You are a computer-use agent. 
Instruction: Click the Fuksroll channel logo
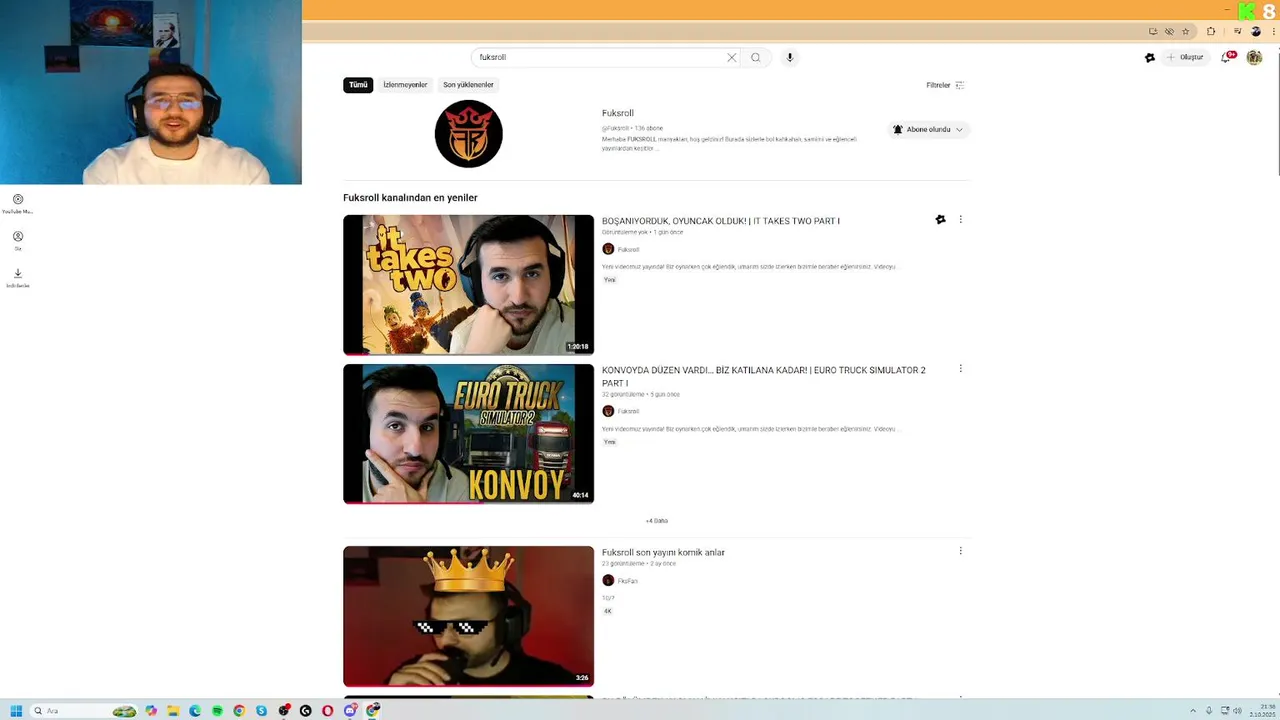click(468, 134)
